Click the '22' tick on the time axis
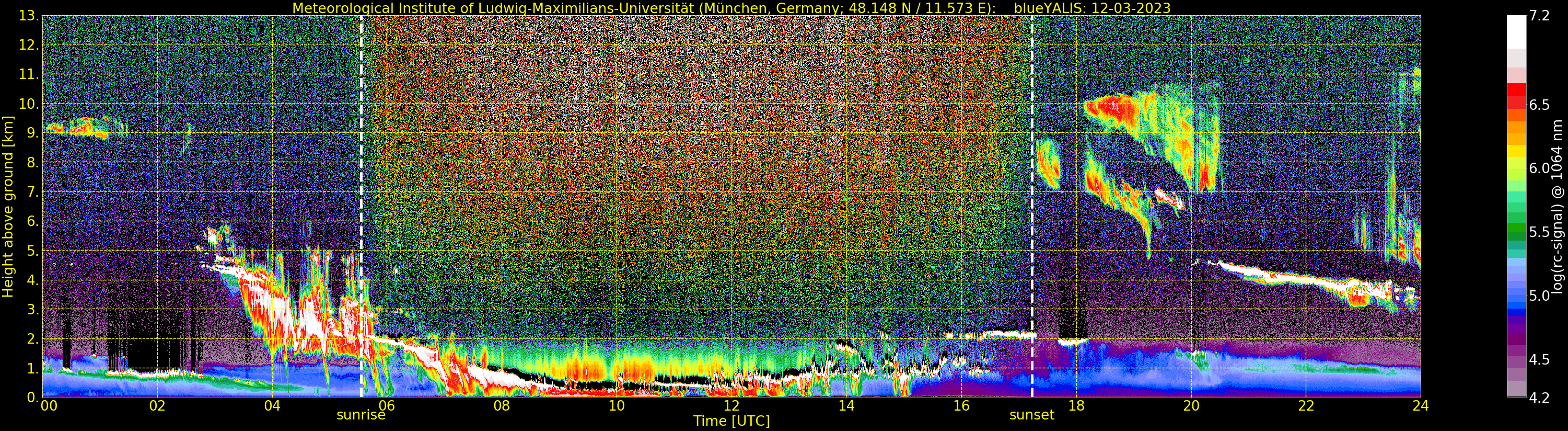This screenshot has height=431, width=1568. point(1306,405)
